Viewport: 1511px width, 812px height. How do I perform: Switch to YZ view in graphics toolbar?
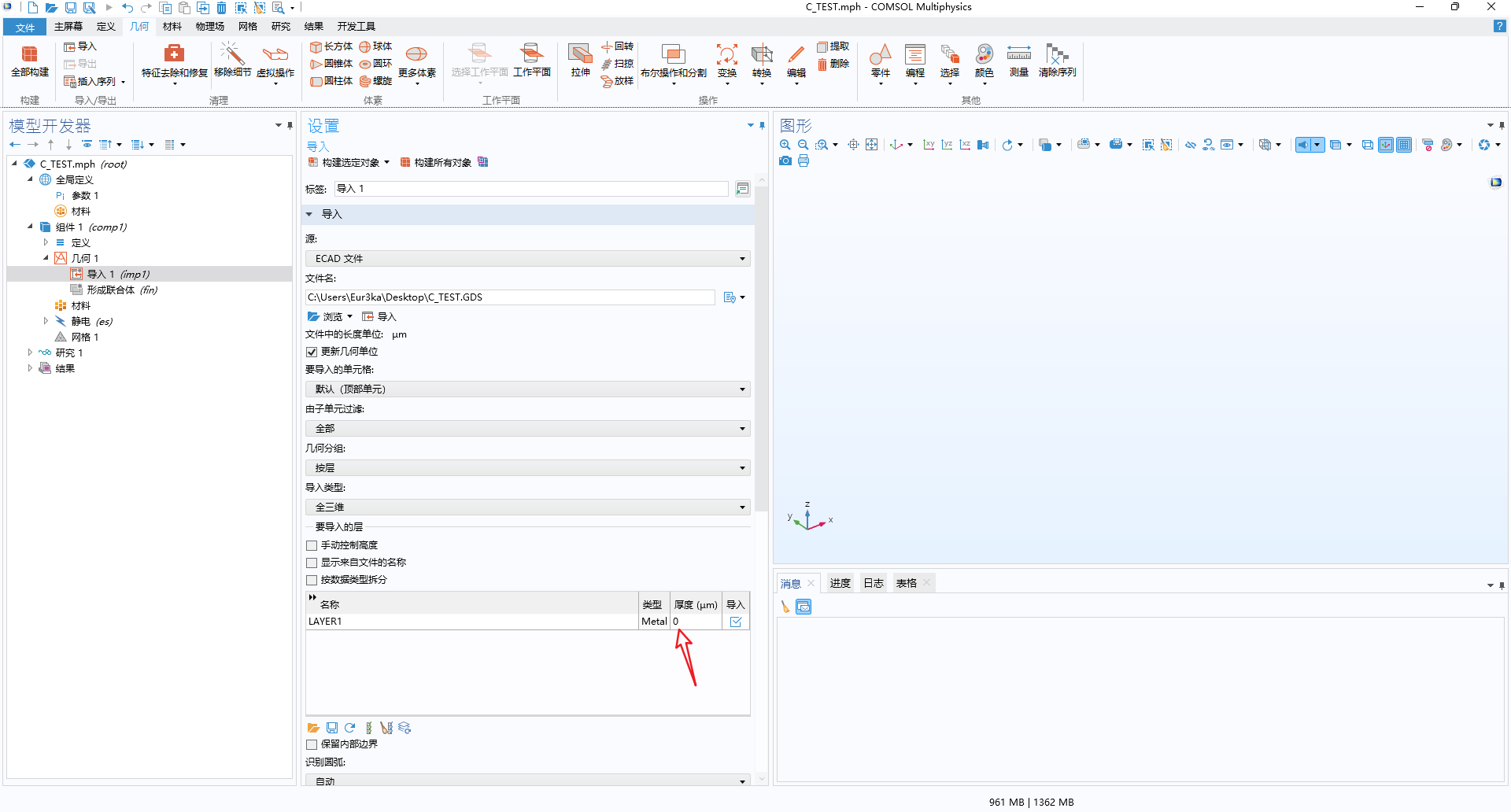click(x=947, y=145)
